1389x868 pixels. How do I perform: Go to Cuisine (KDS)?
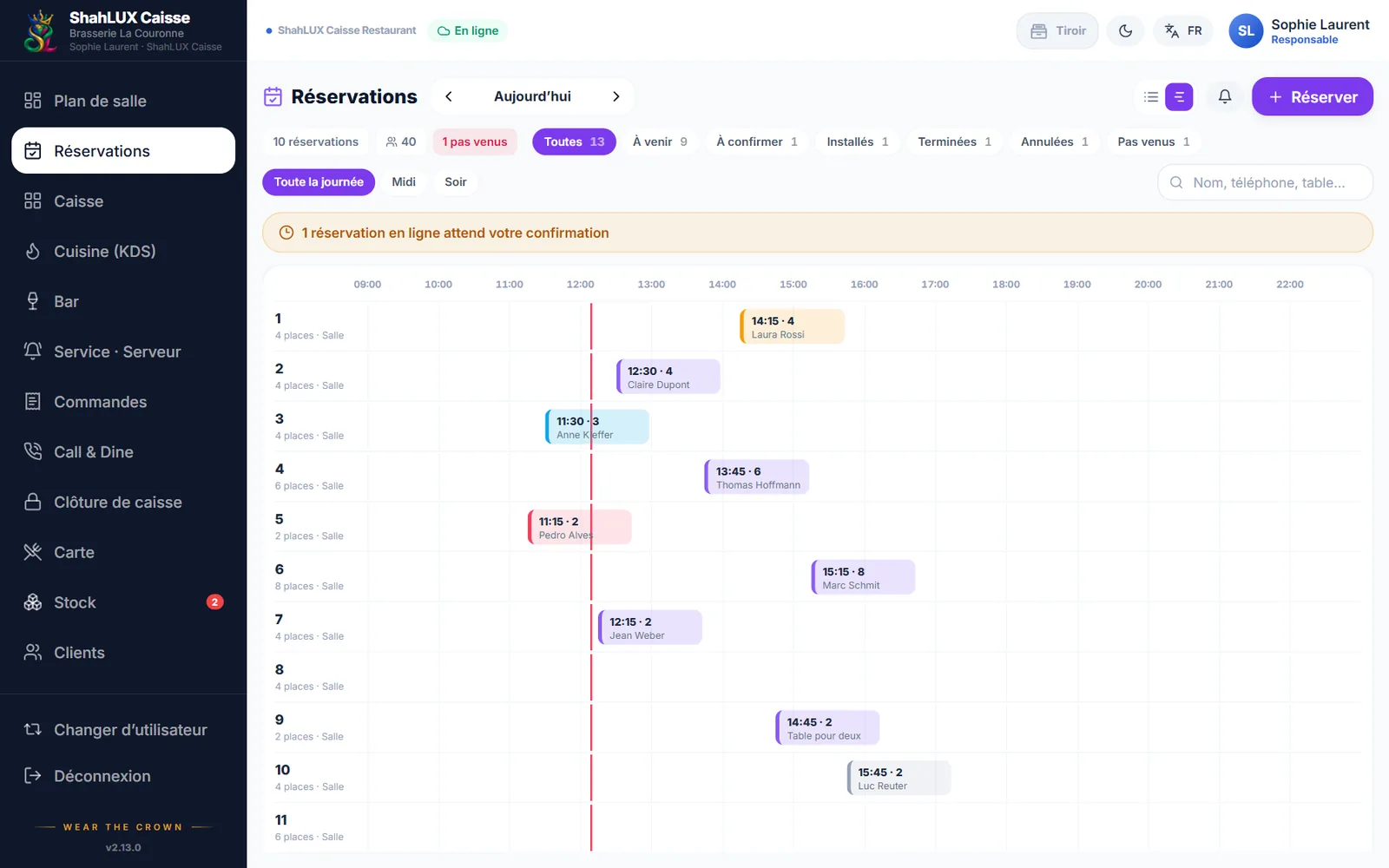(123, 252)
